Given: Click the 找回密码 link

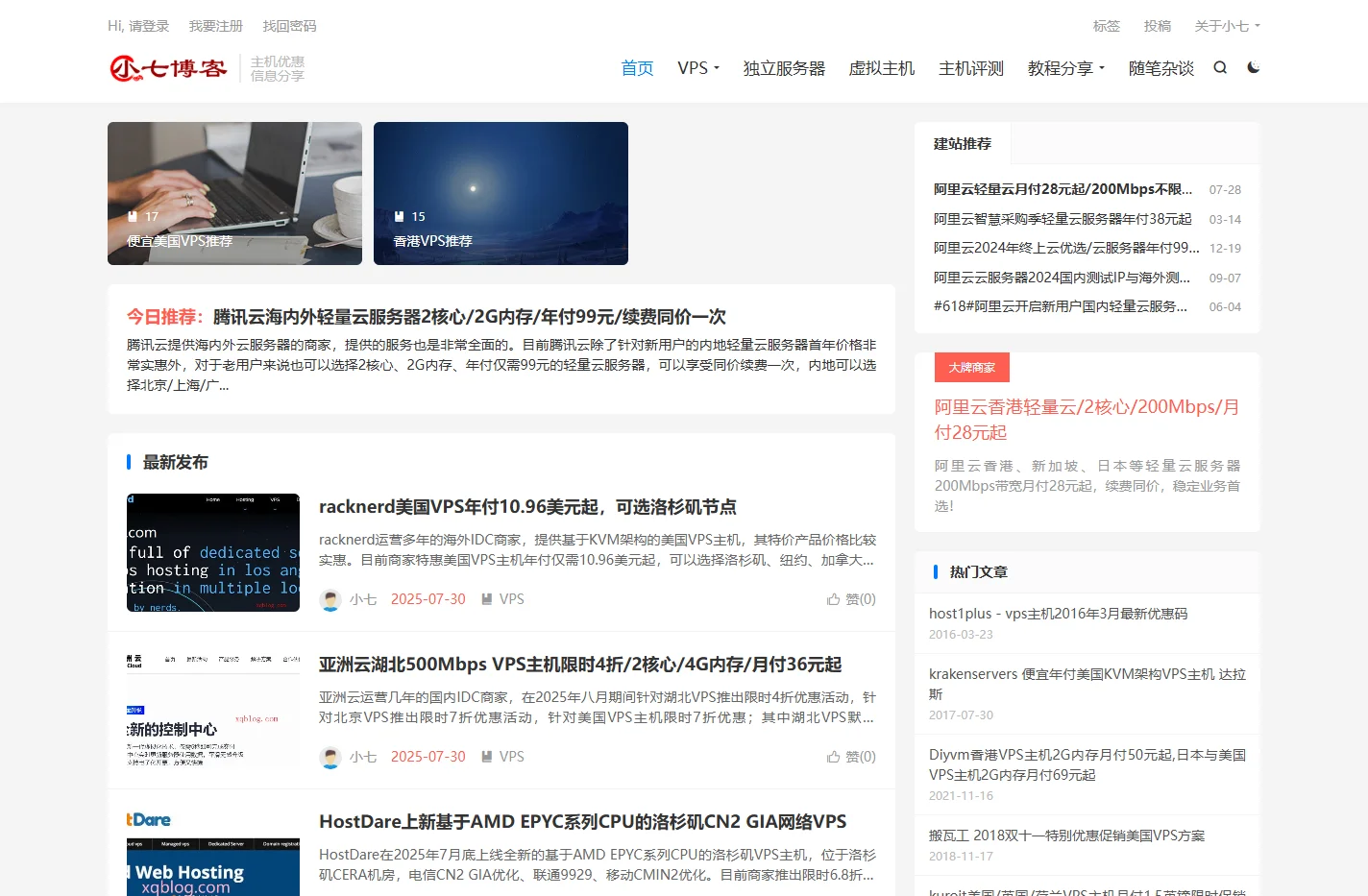Looking at the screenshot, I should pyautogui.click(x=289, y=26).
